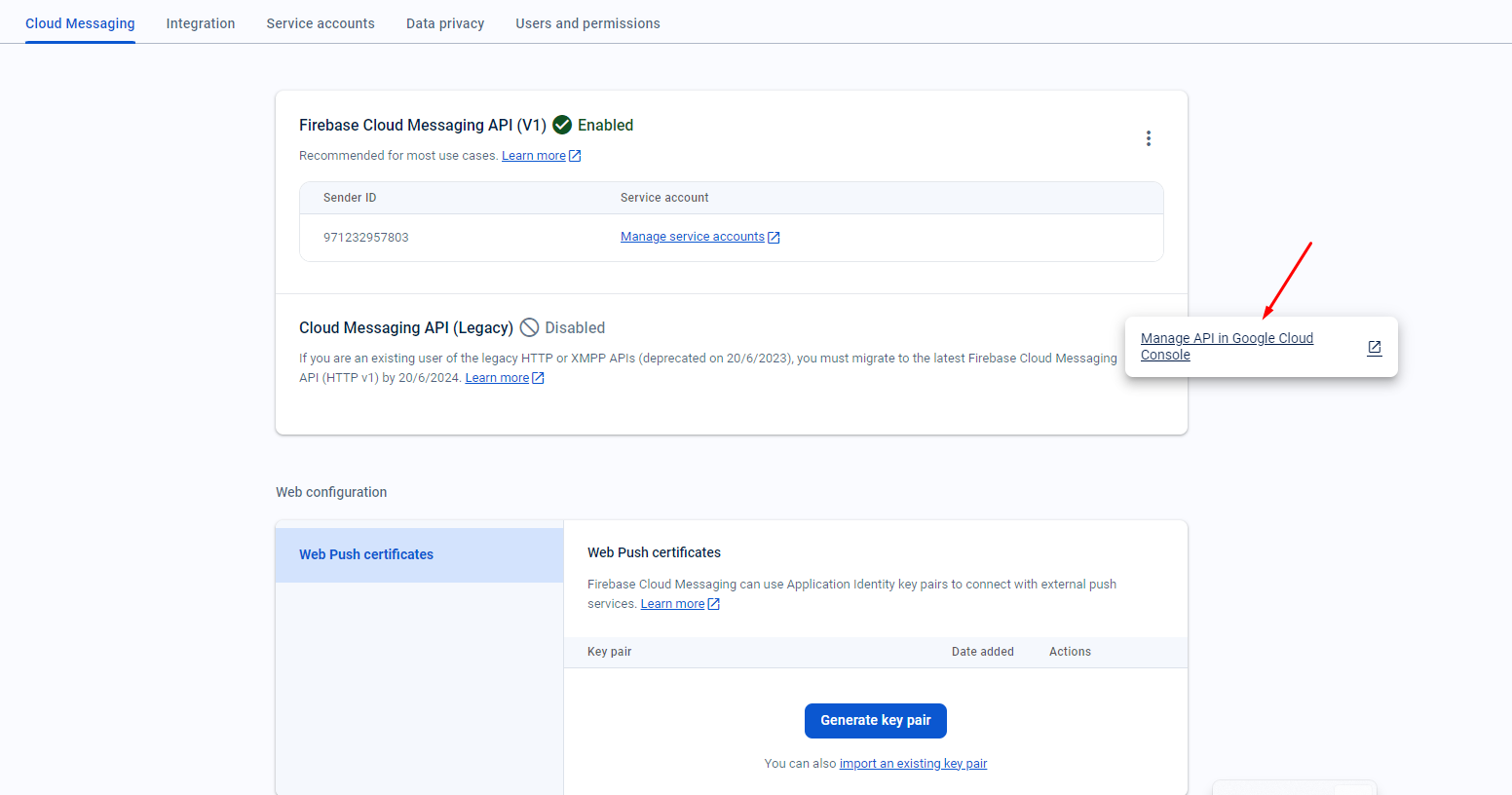Open the three-dot menu for Firebase Cloud Messaging API
Image resolution: width=1512 pixels, height=795 pixels.
pyautogui.click(x=1149, y=138)
